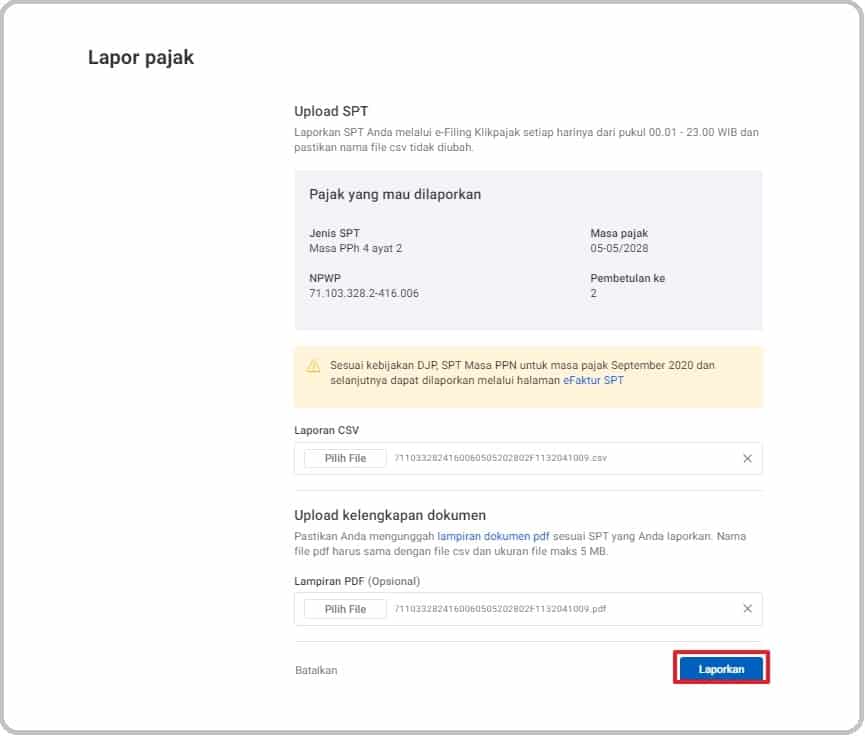The height and width of the screenshot is (736, 865).
Task: Click the uploaded .csv file name field
Action: click(500, 459)
